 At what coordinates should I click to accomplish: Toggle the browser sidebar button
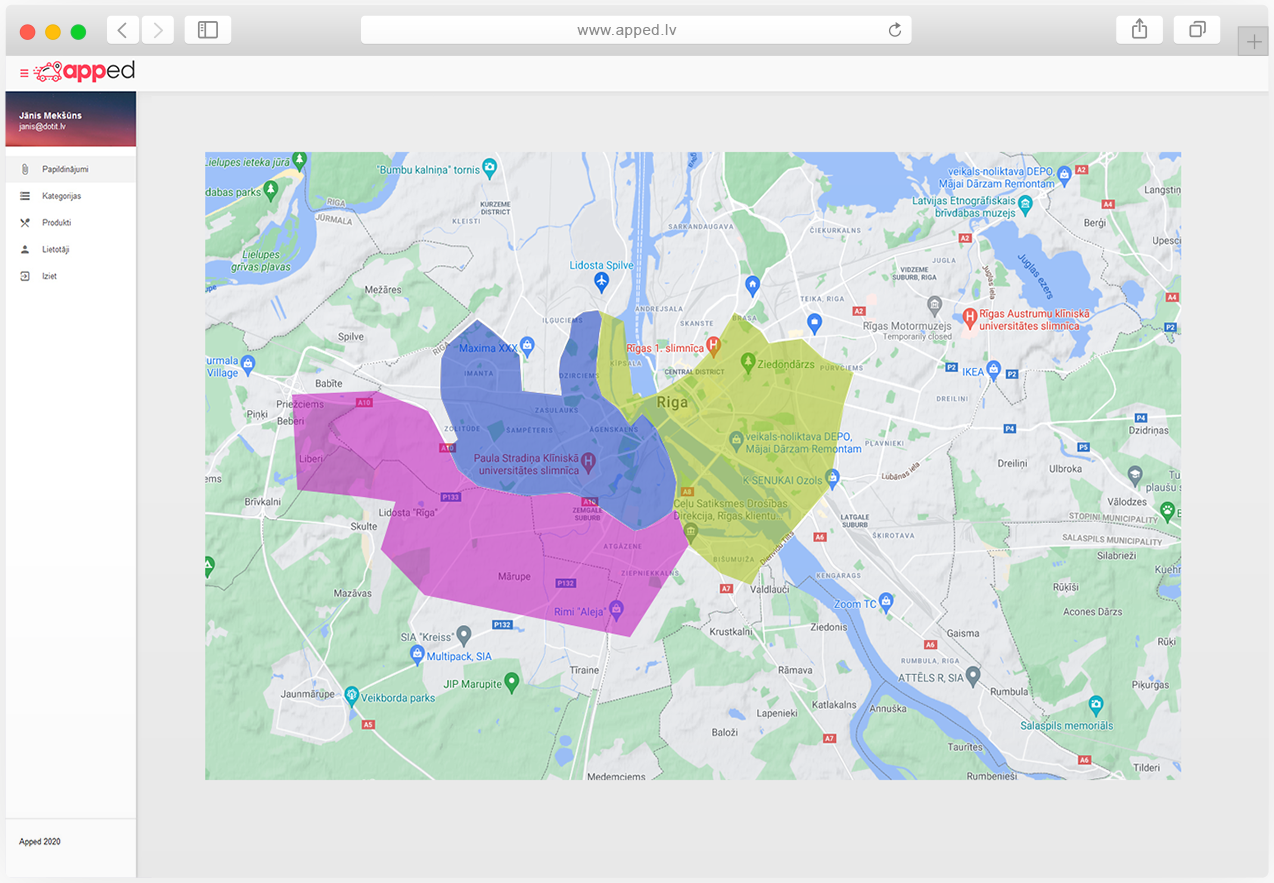(x=208, y=30)
